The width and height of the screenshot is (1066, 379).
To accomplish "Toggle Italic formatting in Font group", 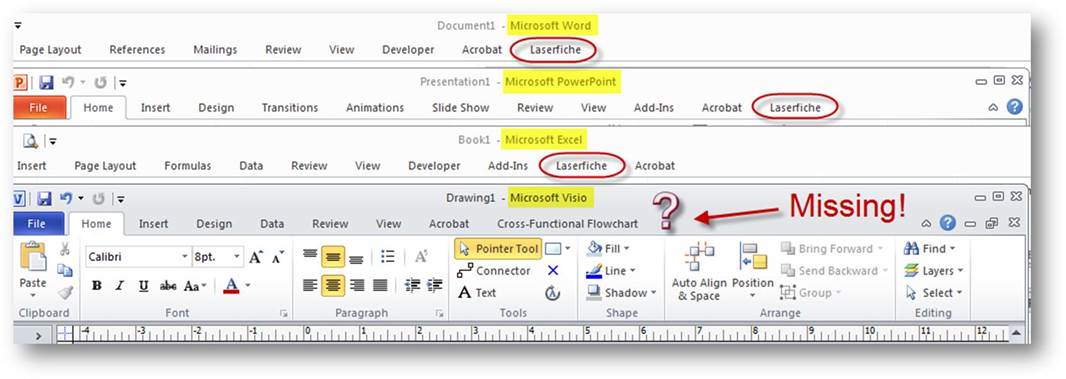I will click(120, 286).
